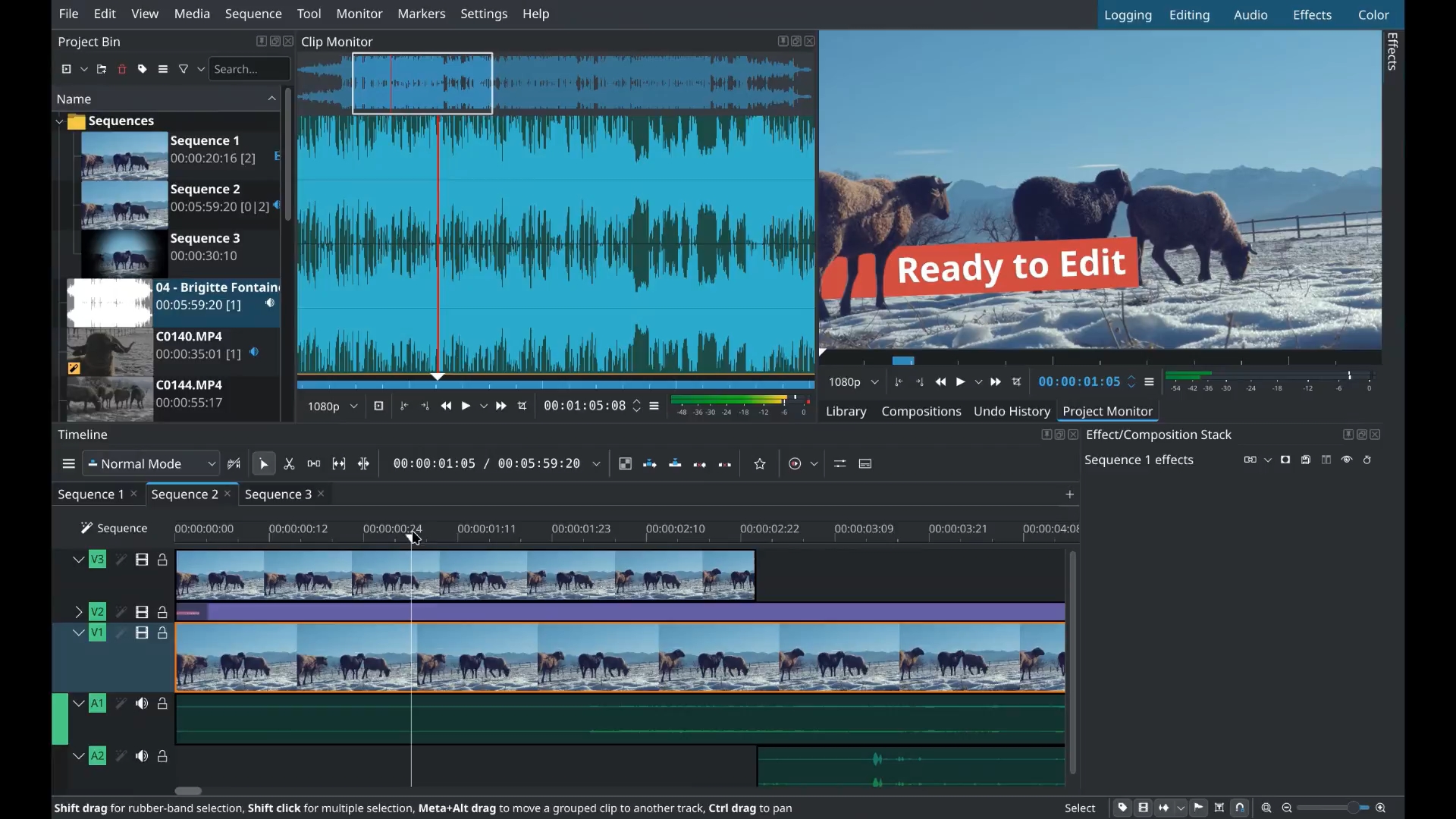This screenshot has width=1456, height=819.
Task: Select the razor cut tool in timeline toolbar
Action: 289,463
